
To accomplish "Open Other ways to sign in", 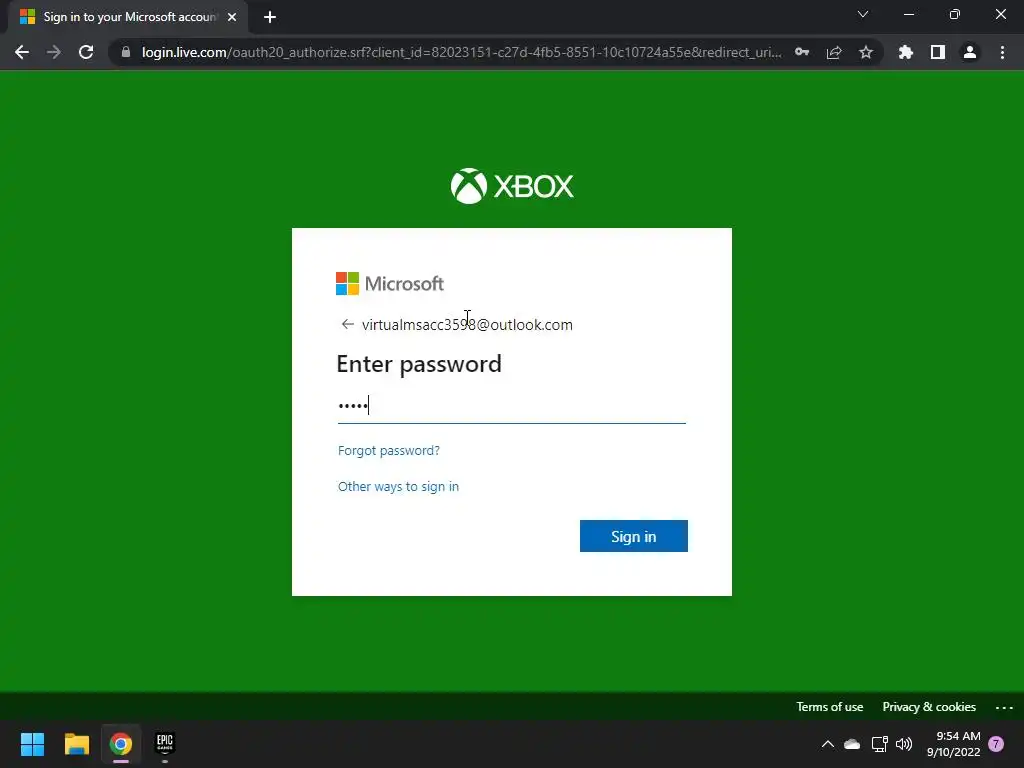I will coord(398,487).
